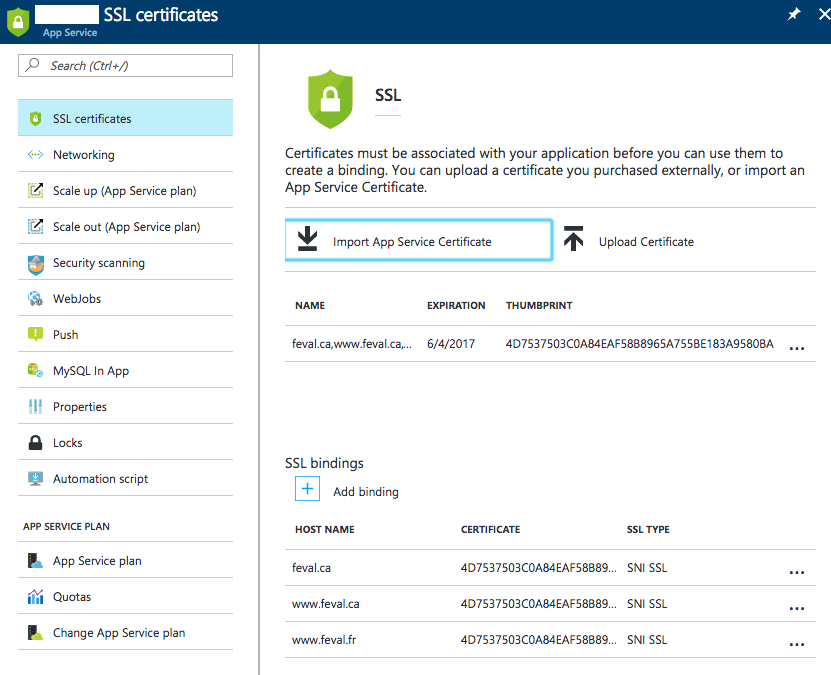Focus the Search (Ctrl+/) field

126,65
